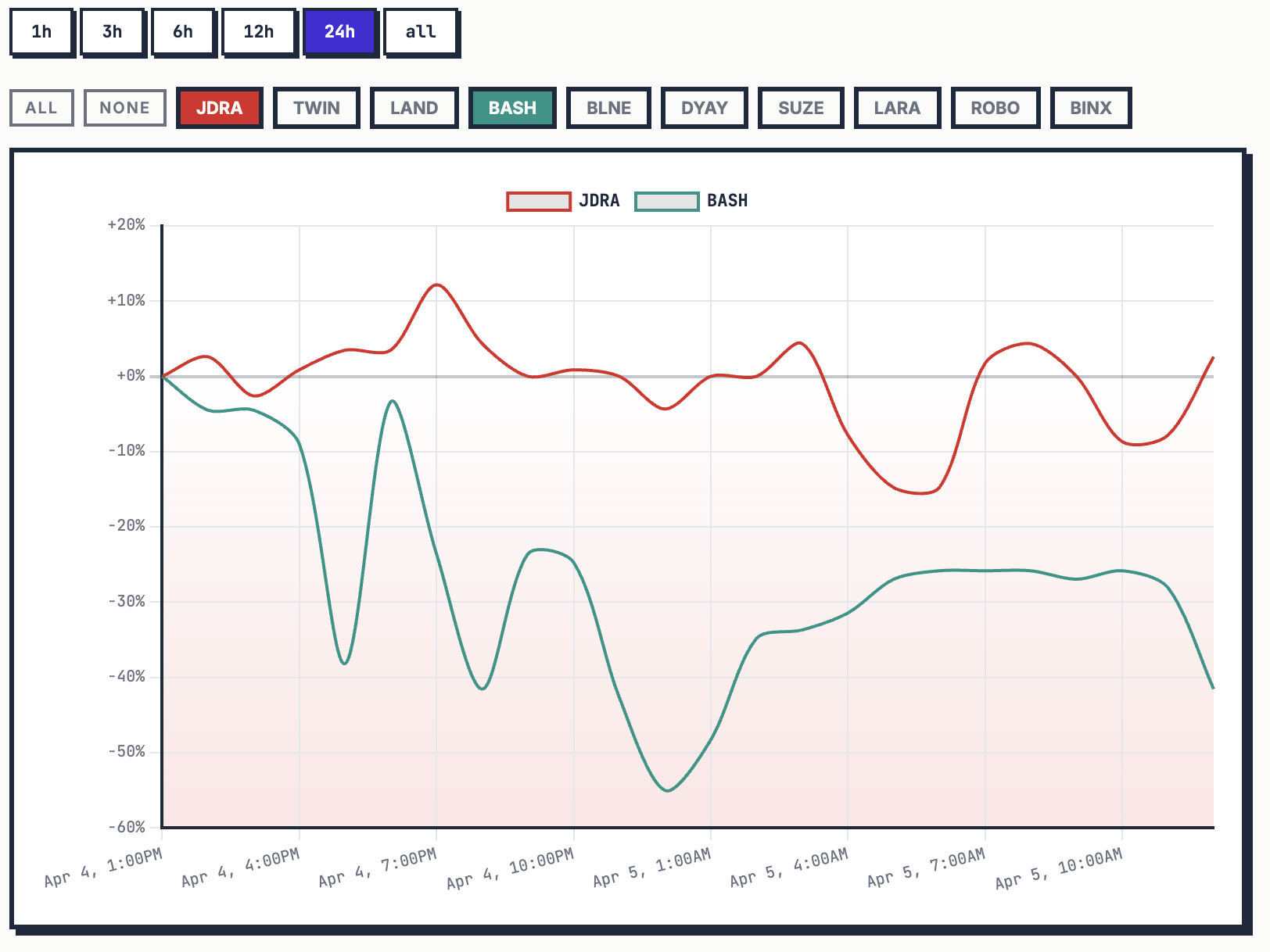The height and width of the screenshot is (952, 1270).
Task: Click the 'Apr 5, 4:00AM' axis label
Action: tap(789, 868)
